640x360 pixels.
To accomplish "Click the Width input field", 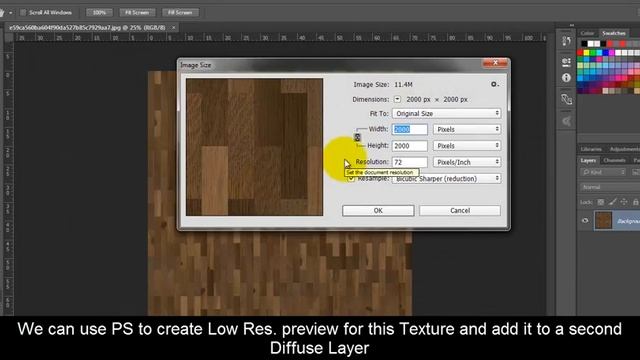I will pos(410,129).
